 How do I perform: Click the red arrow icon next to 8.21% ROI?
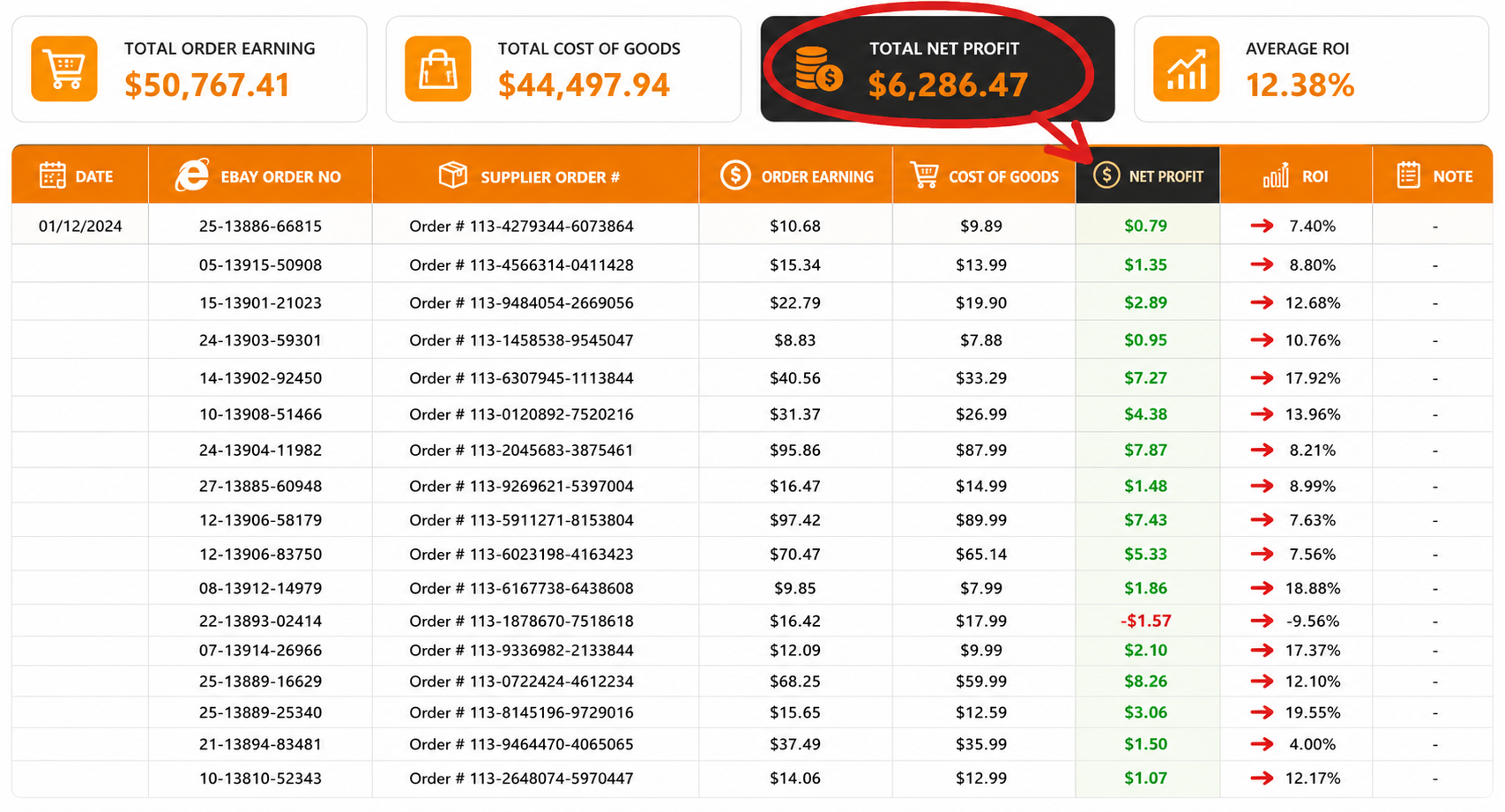coord(1262,450)
